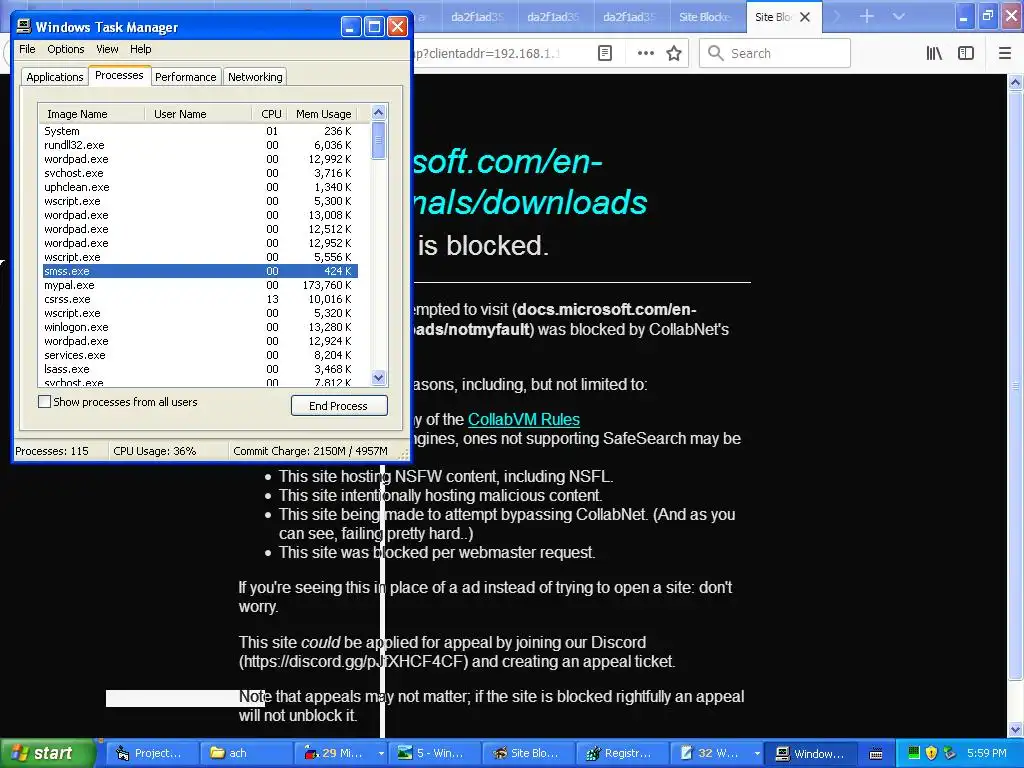Sort processes by User Name column
This screenshot has height=768, width=1024.
click(198, 114)
